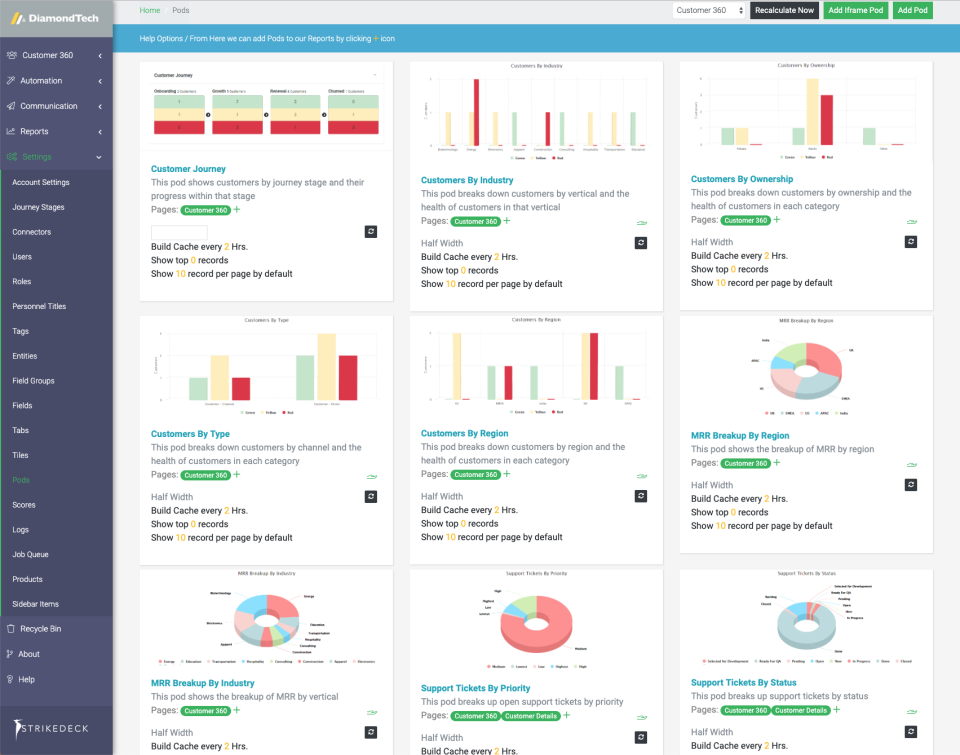Expand Communication sidebar menu
Image resolution: width=960 pixels, height=755 pixels.
(56, 106)
